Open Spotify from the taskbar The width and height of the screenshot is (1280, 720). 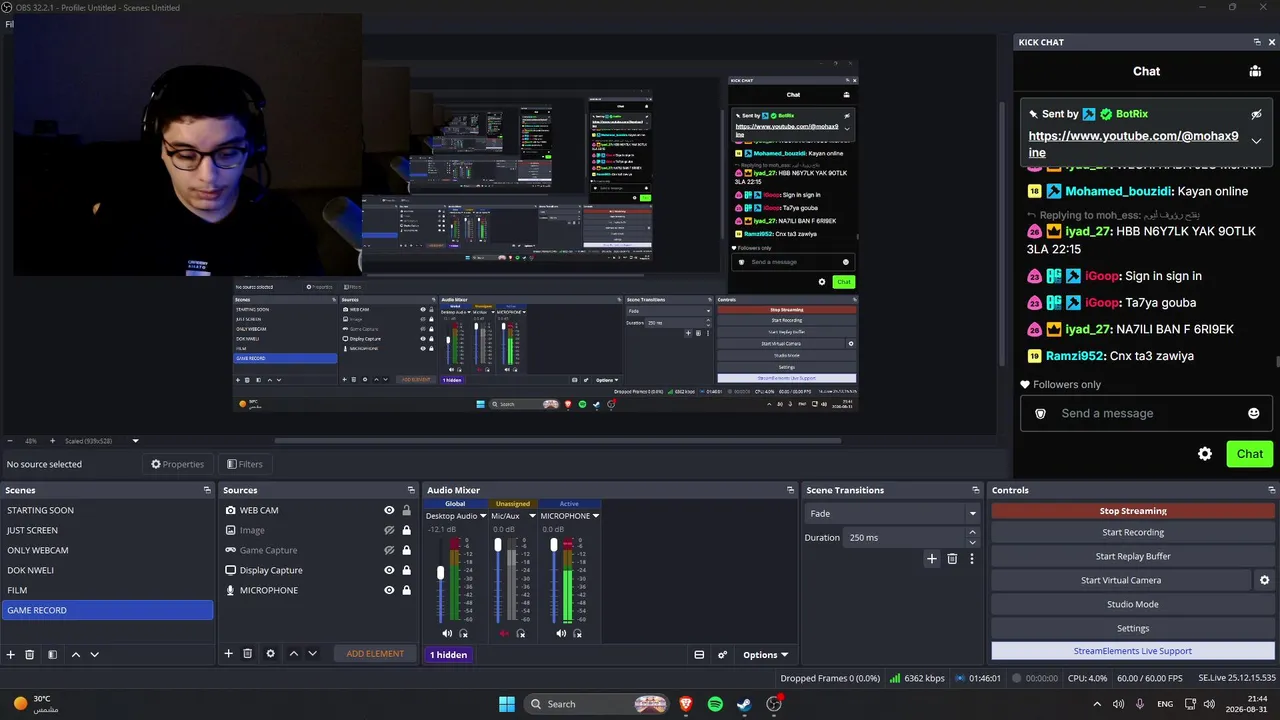pyautogui.click(x=715, y=704)
